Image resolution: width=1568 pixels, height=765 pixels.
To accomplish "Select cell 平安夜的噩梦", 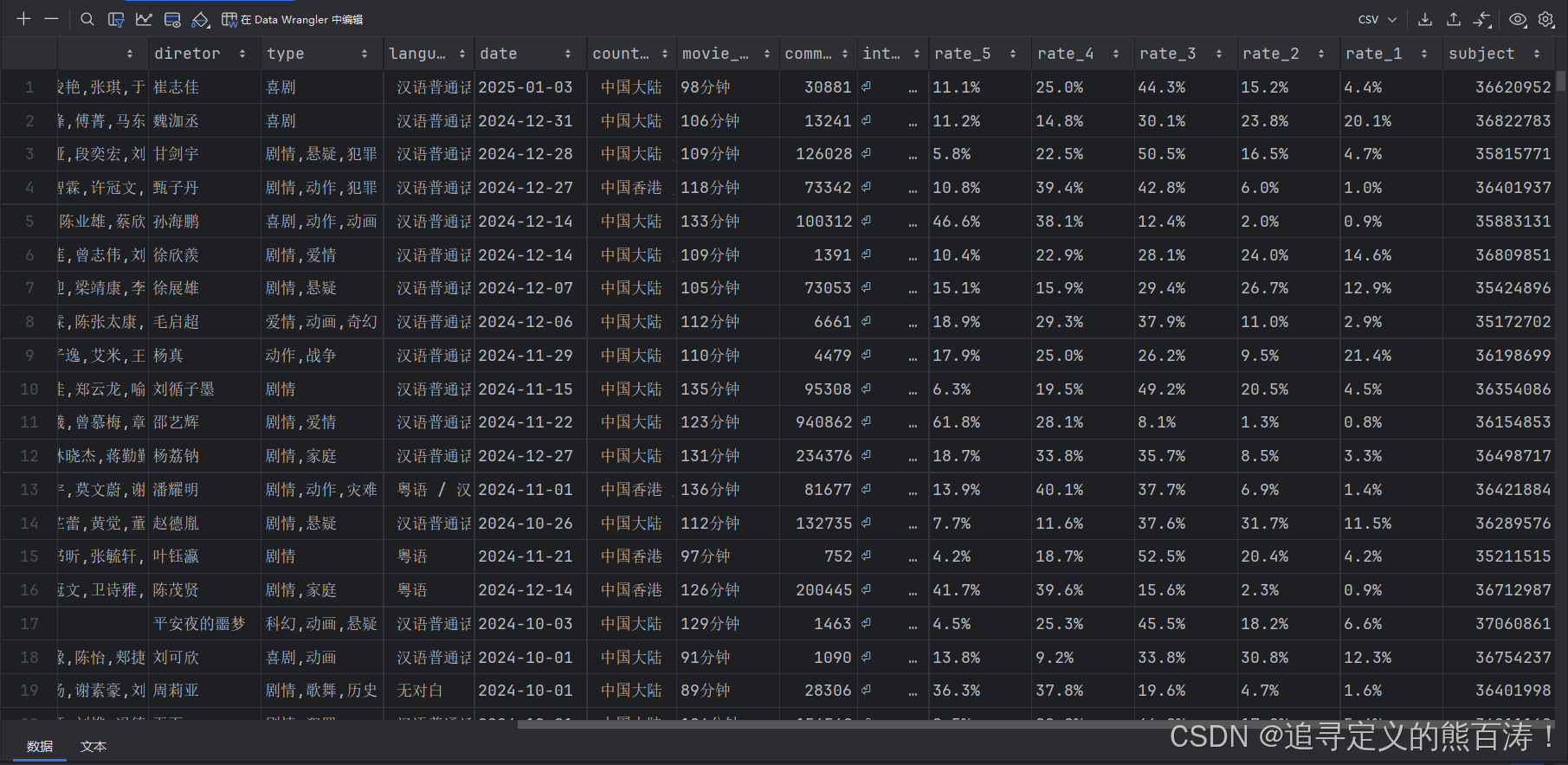I will [204, 624].
